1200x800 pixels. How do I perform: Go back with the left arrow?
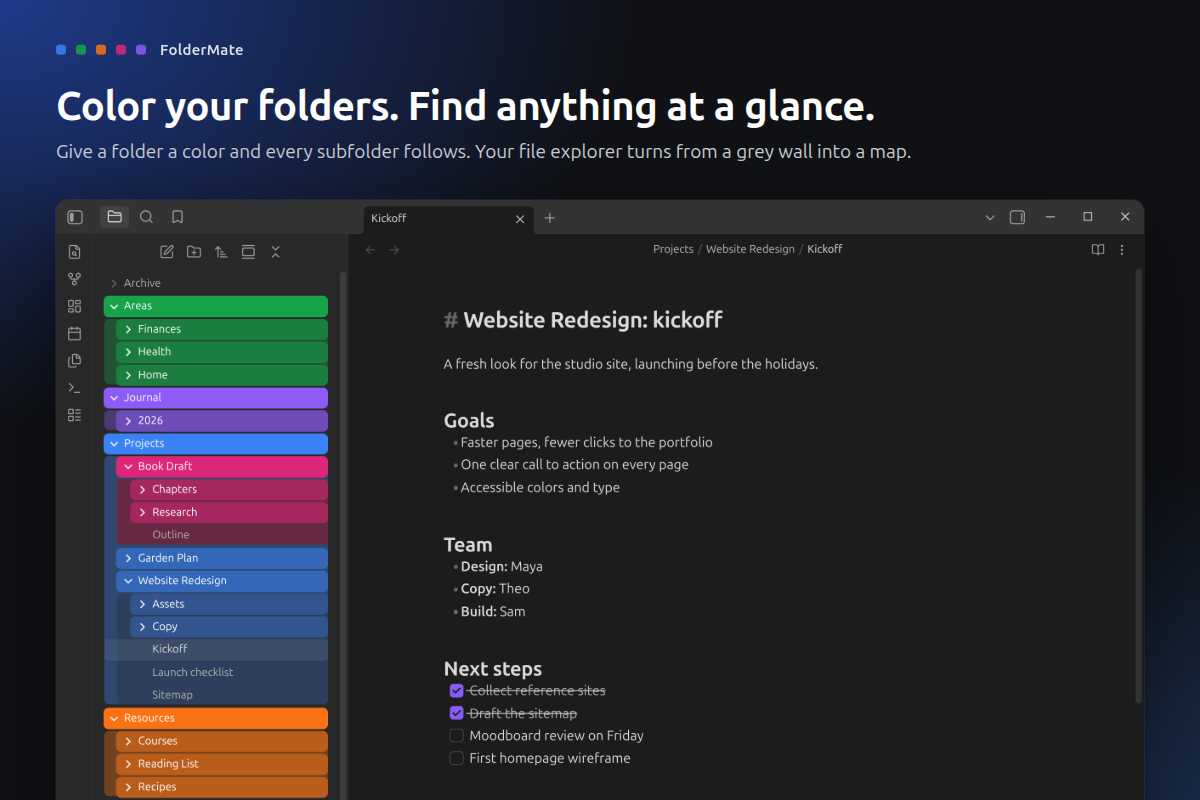click(371, 250)
